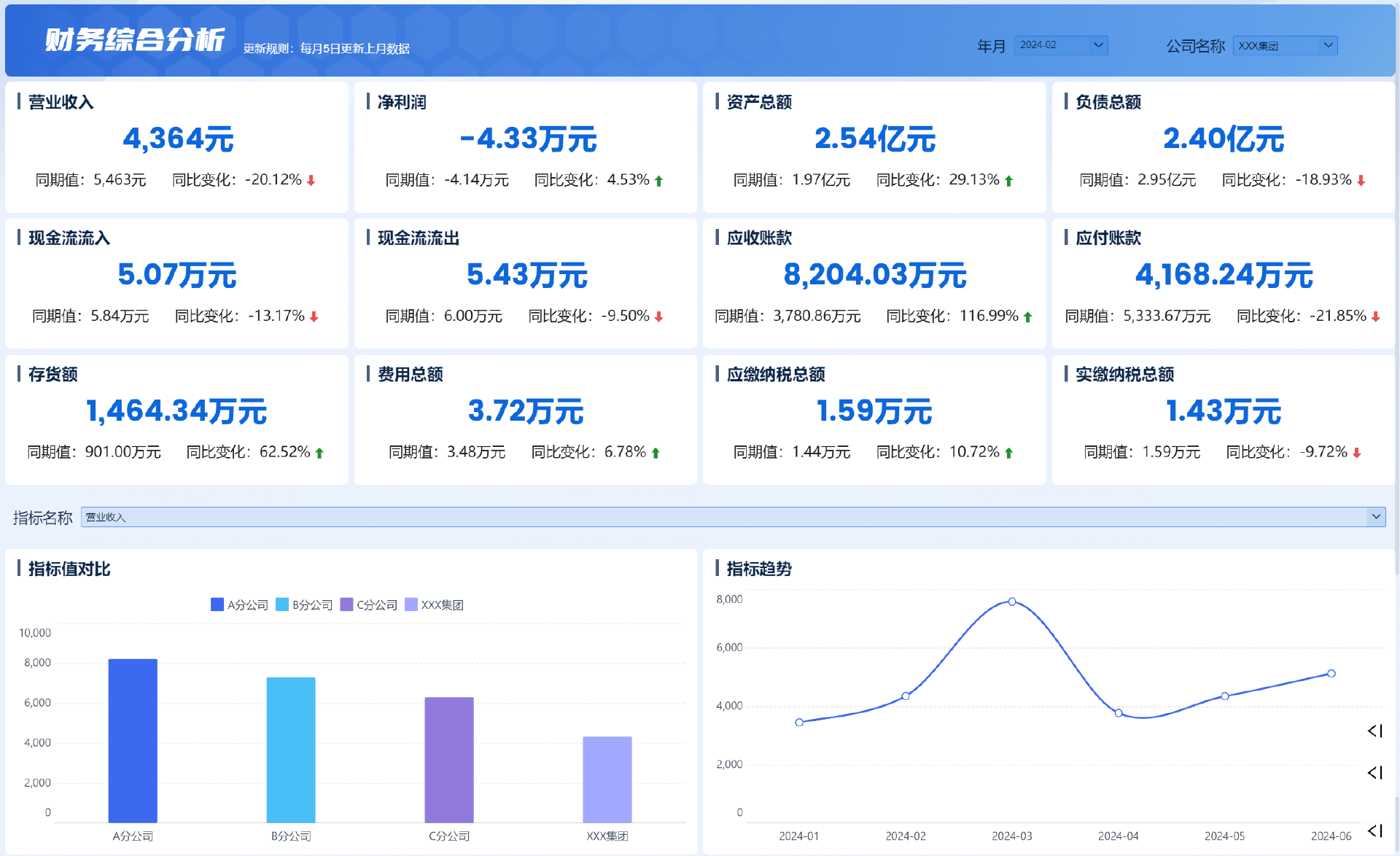Screen dimensions: 1400x856
Task: Click the red down arrow beside -21.85%
Action: [x=1375, y=316]
